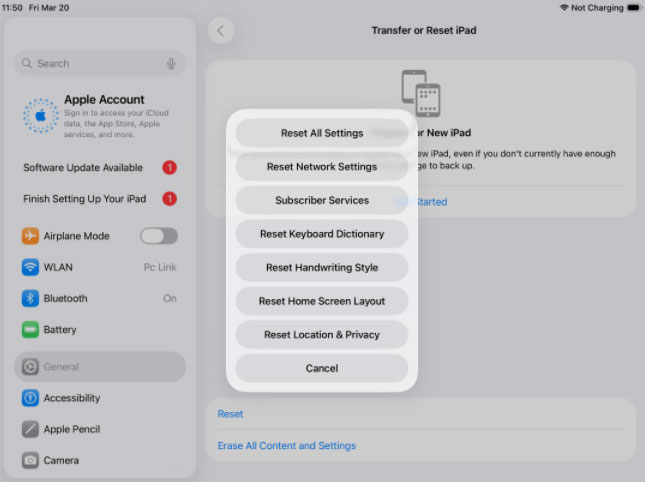Viewport: 645px width, 482px height.
Task: Cancel the reset menu
Action: (322, 368)
